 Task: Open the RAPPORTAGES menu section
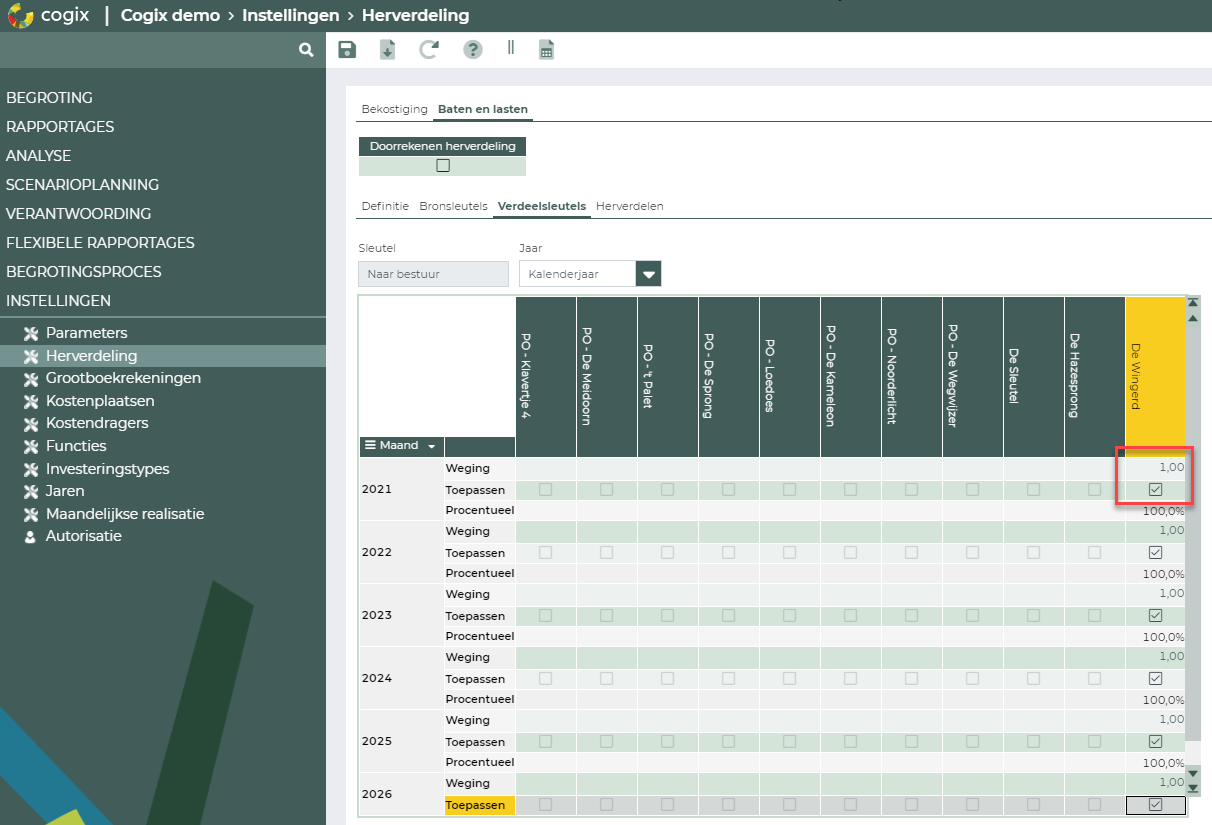click(60, 127)
